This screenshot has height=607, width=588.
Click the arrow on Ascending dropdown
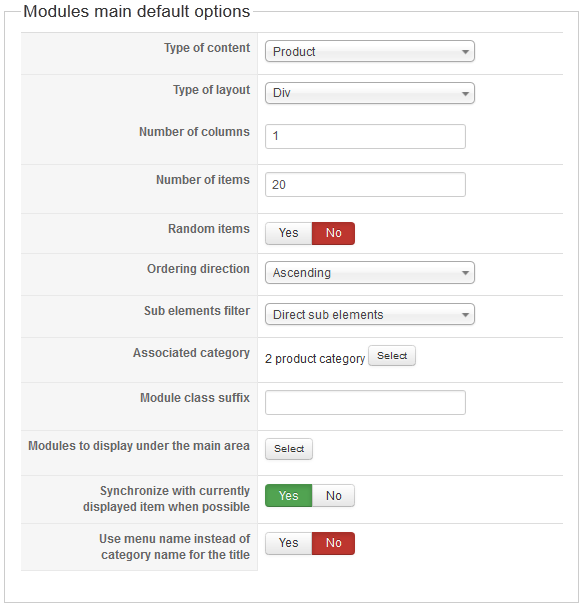tap(465, 273)
